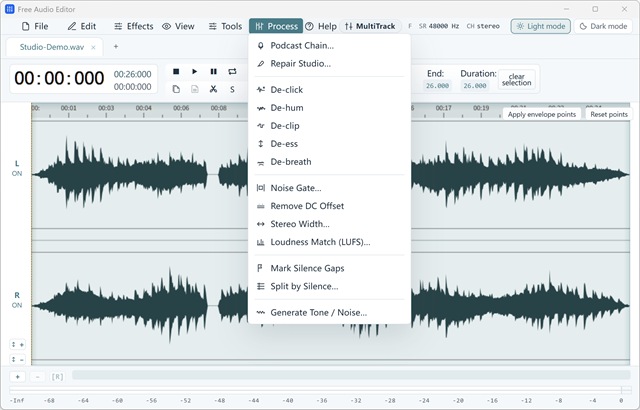Decrease vertical zoom with arrows minus button

18,359
